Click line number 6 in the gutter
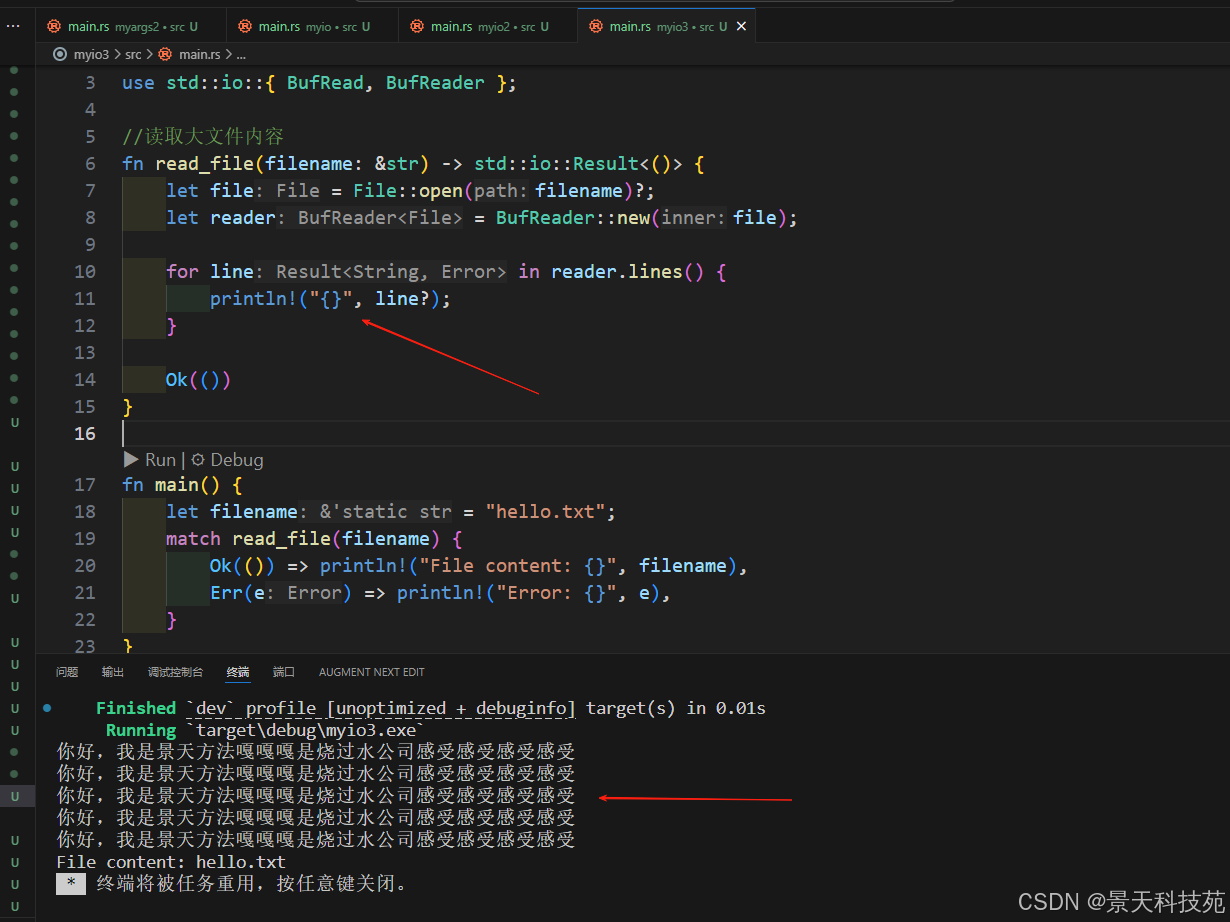 pyautogui.click(x=91, y=164)
